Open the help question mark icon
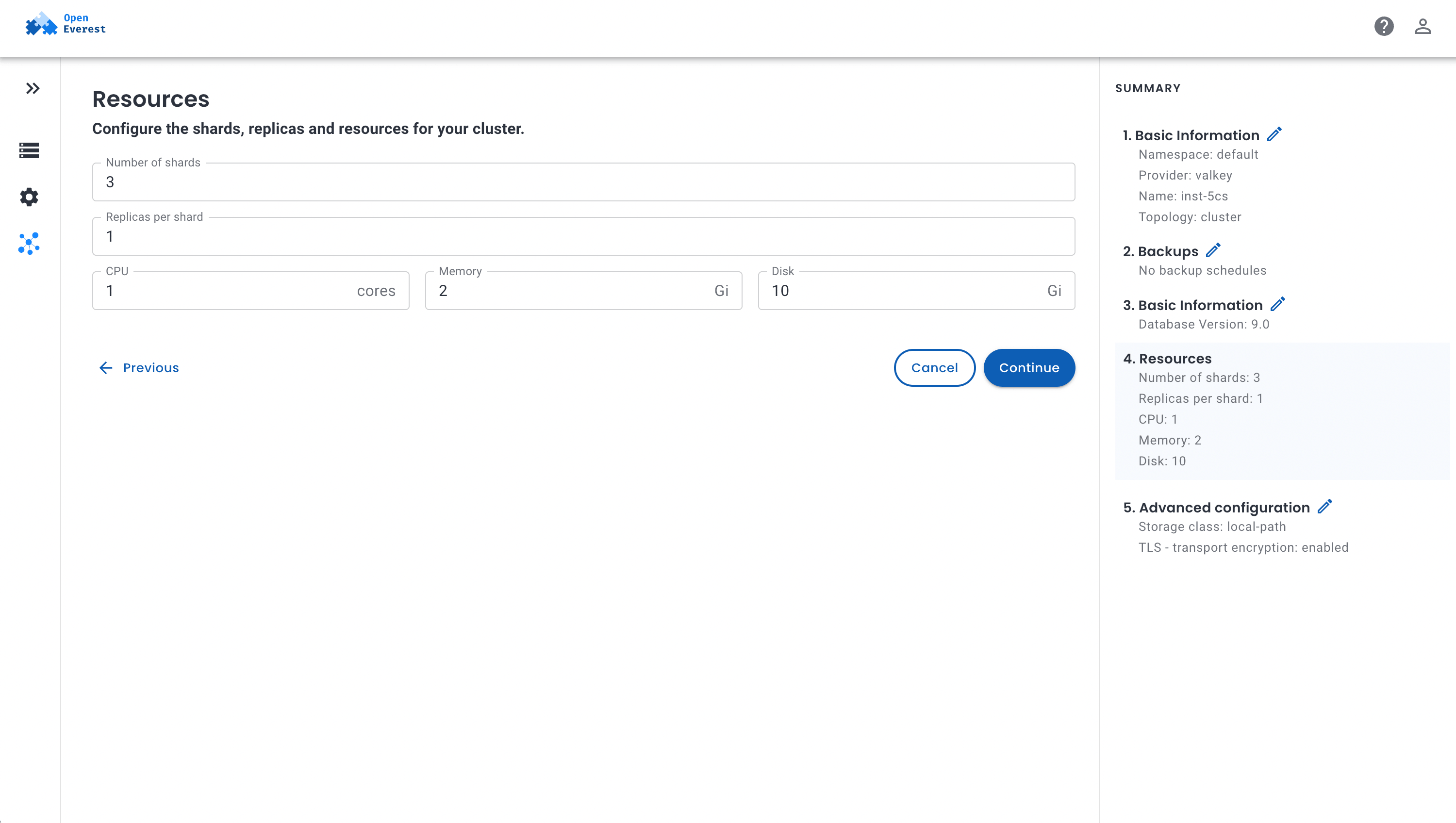Image resolution: width=1456 pixels, height=823 pixels. click(1384, 27)
